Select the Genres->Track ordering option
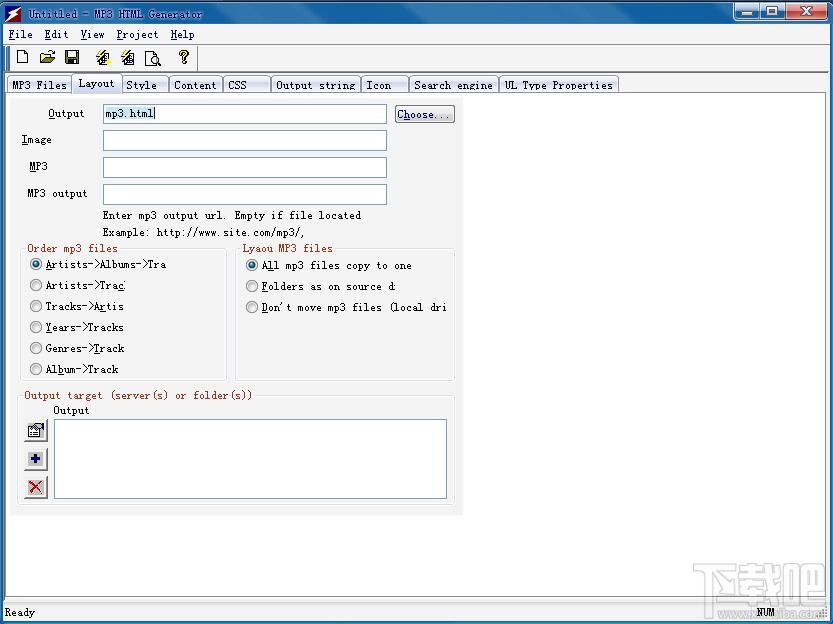The image size is (833, 624). (x=36, y=348)
